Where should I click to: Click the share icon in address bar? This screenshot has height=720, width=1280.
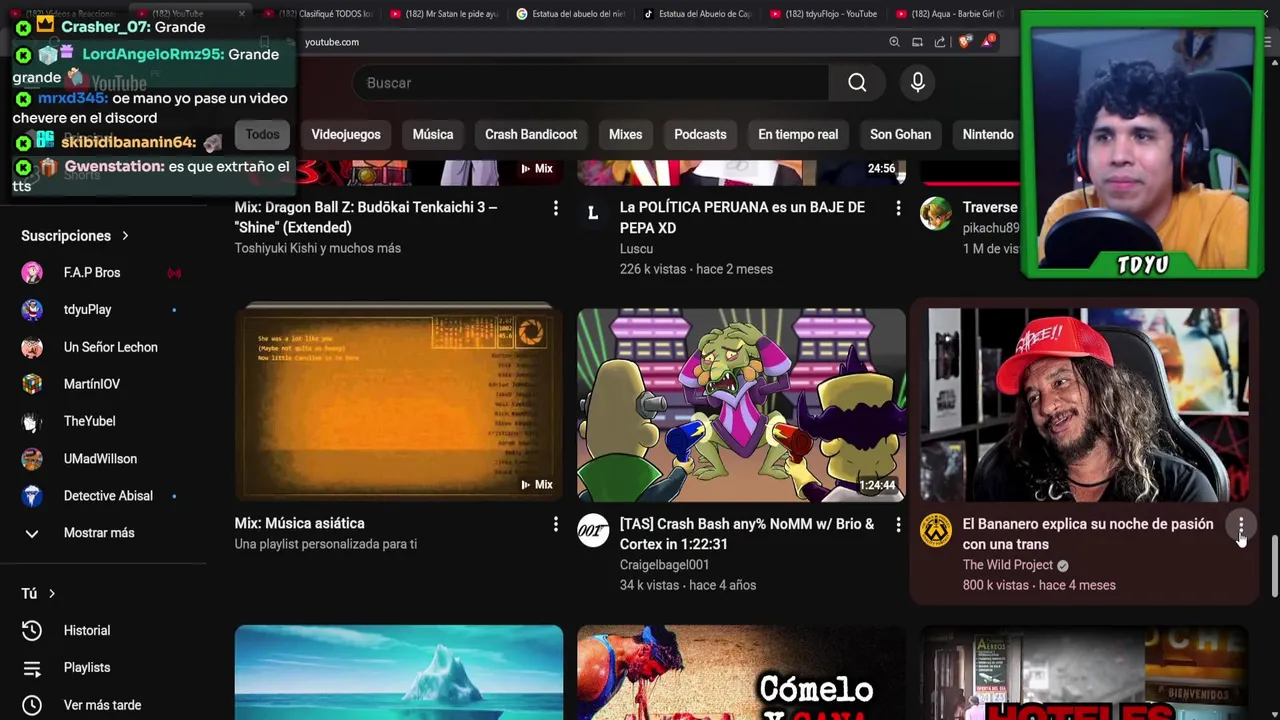tap(940, 42)
